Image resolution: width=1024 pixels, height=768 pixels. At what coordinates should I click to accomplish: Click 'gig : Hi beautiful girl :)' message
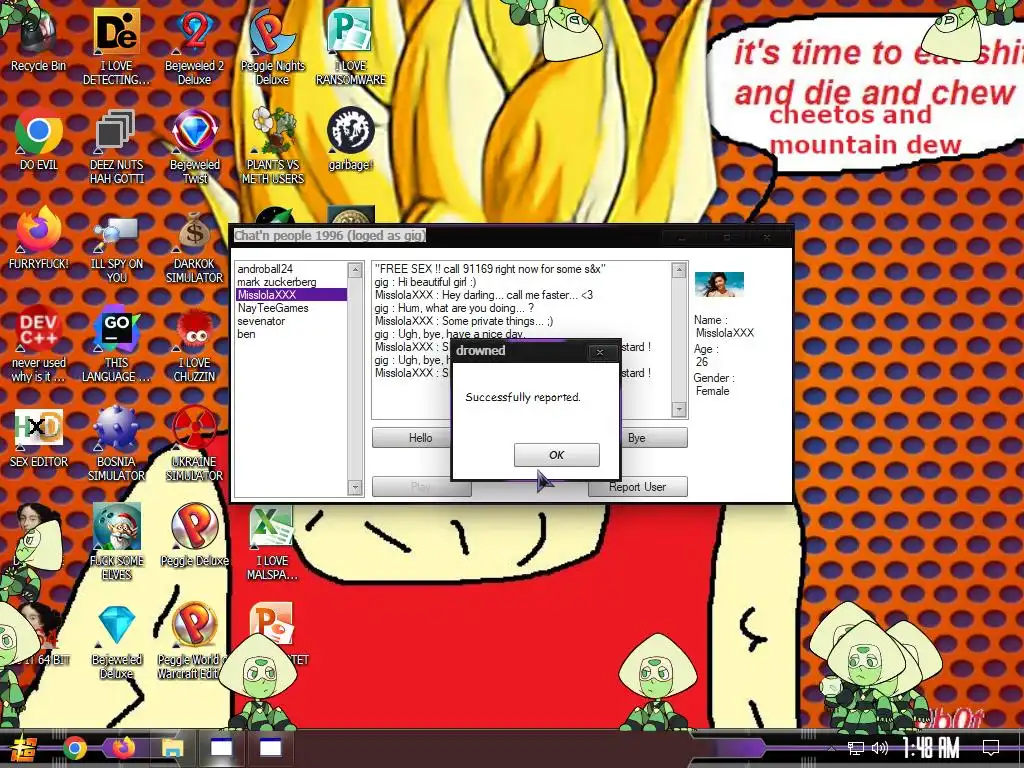point(425,281)
